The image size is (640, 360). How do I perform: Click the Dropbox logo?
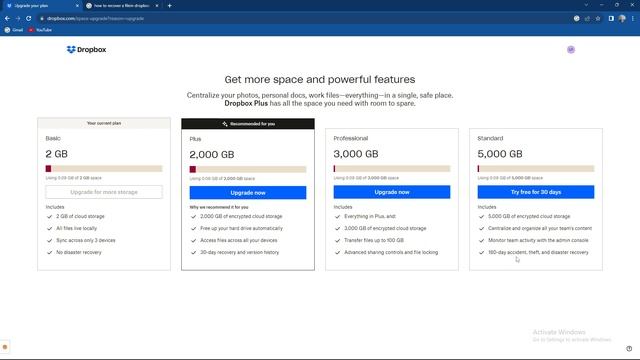pyautogui.click(x=86, y=49)
